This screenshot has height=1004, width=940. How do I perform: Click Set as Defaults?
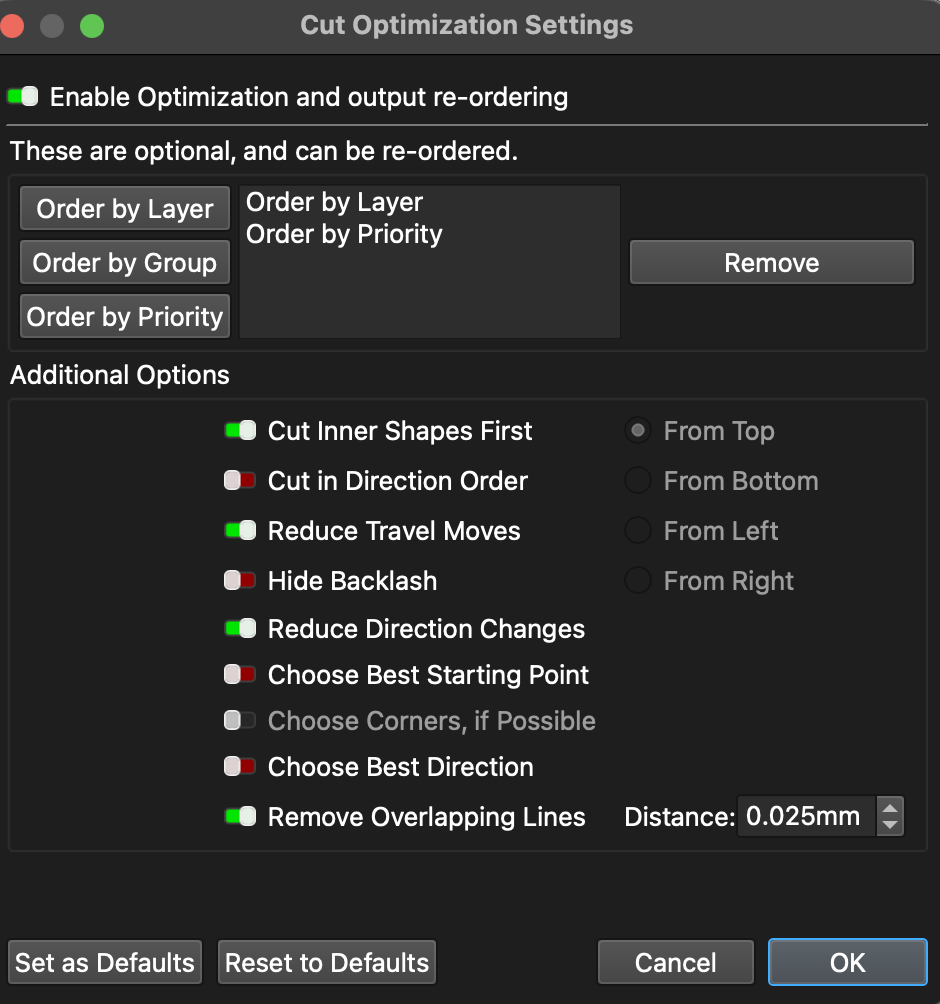point(105,963)
